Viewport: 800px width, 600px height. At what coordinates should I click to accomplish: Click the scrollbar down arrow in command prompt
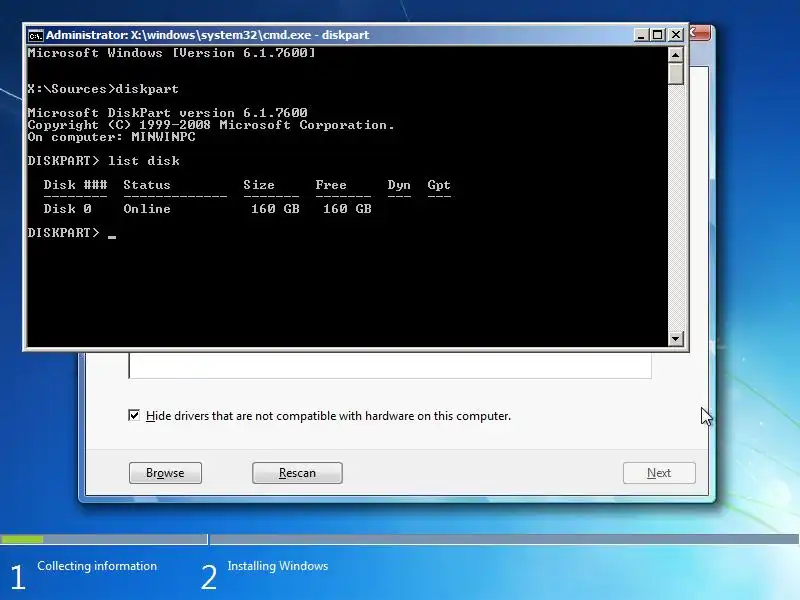click(x=676, y=338)
